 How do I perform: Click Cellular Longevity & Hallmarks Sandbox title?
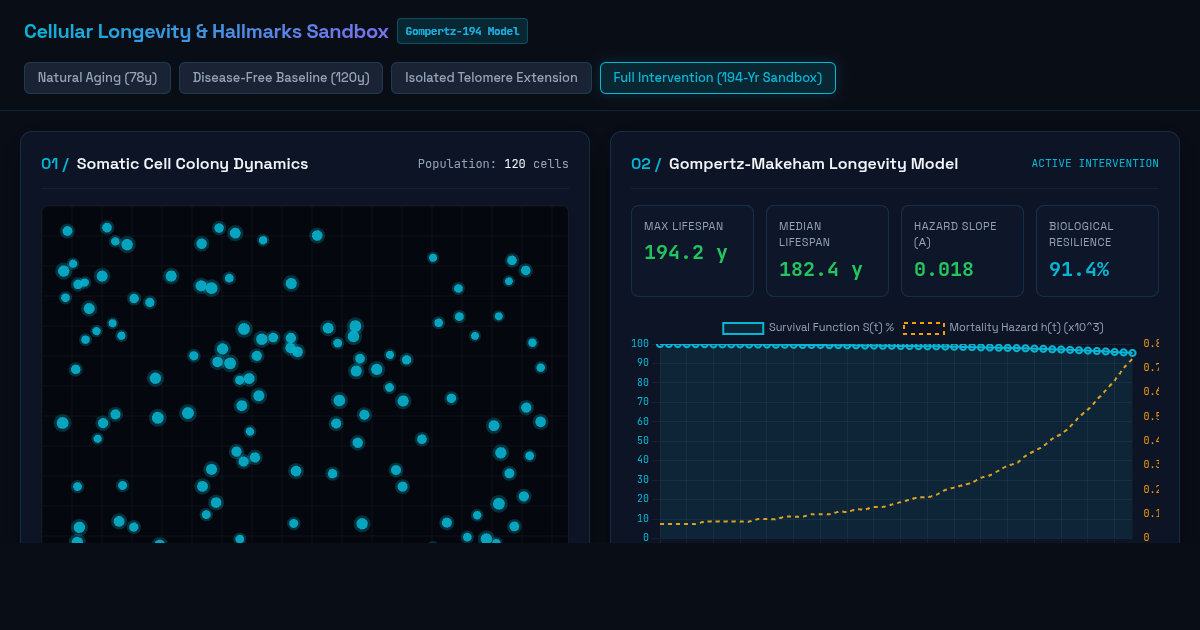pyautogui.click(x=206, y=31)
